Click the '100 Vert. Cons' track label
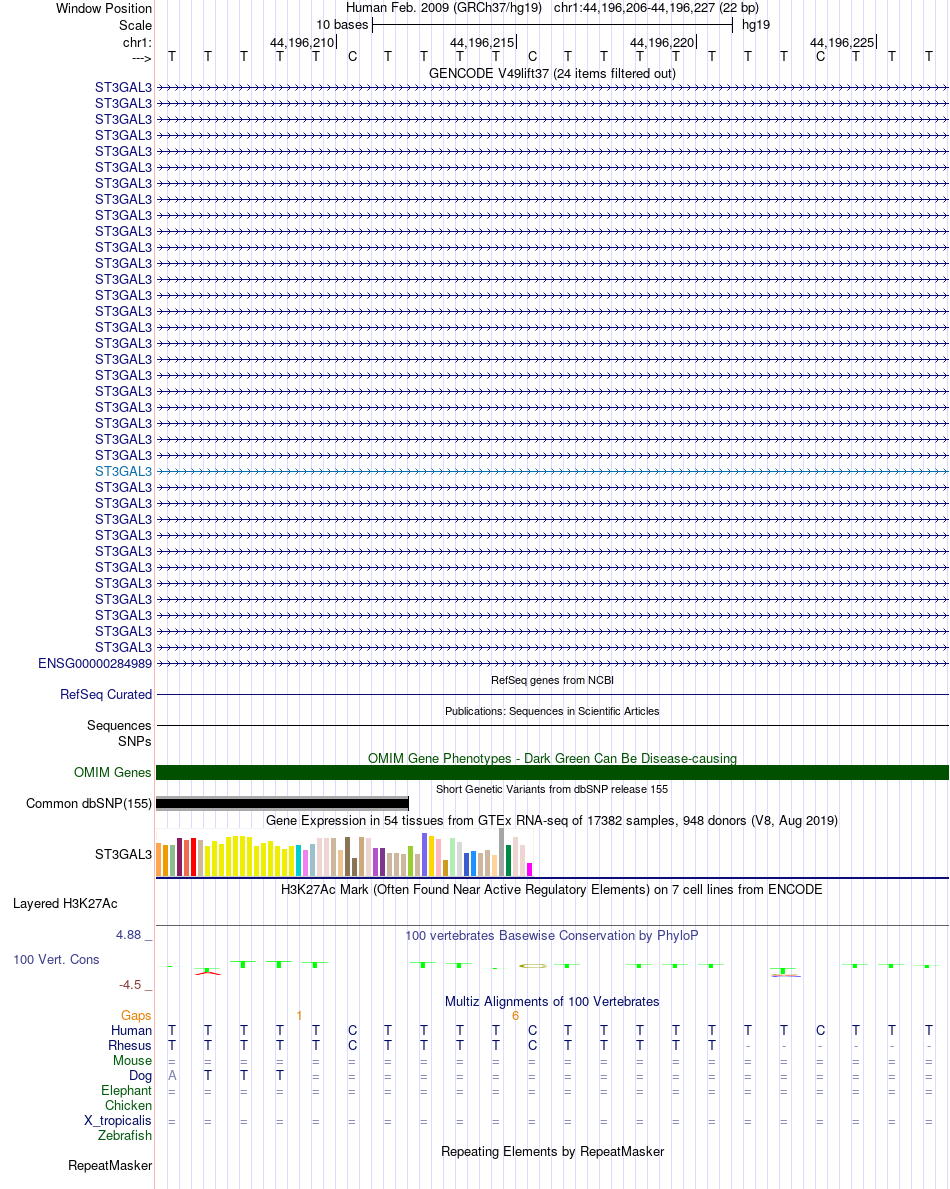This screenshot has height=1189, width=950. coord(56,960)
